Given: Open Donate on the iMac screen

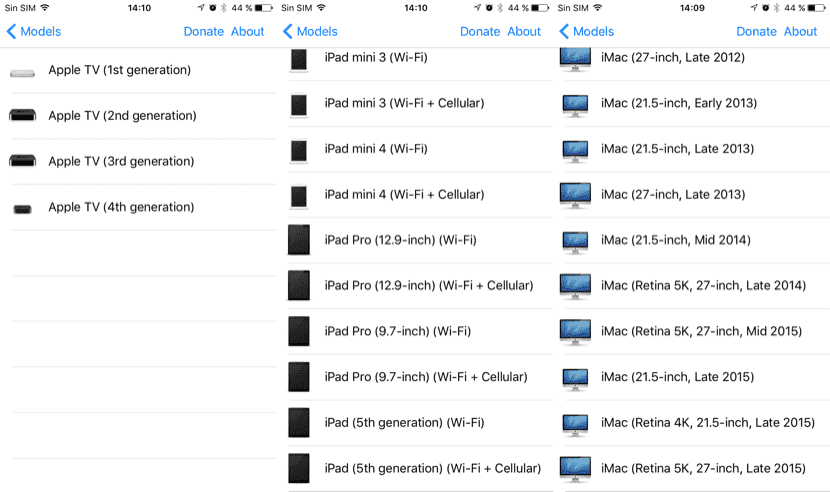Looking at the screenshot, I should [756, 32].
